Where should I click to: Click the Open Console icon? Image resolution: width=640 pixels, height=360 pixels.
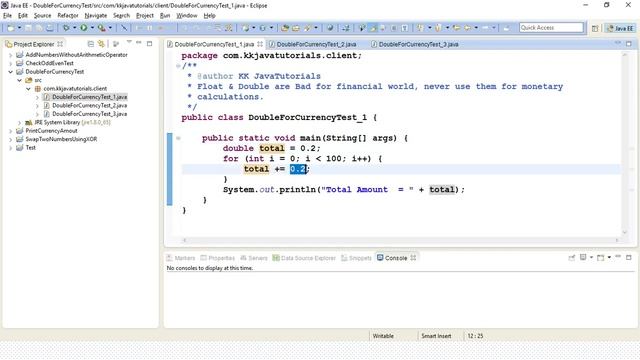600,258
